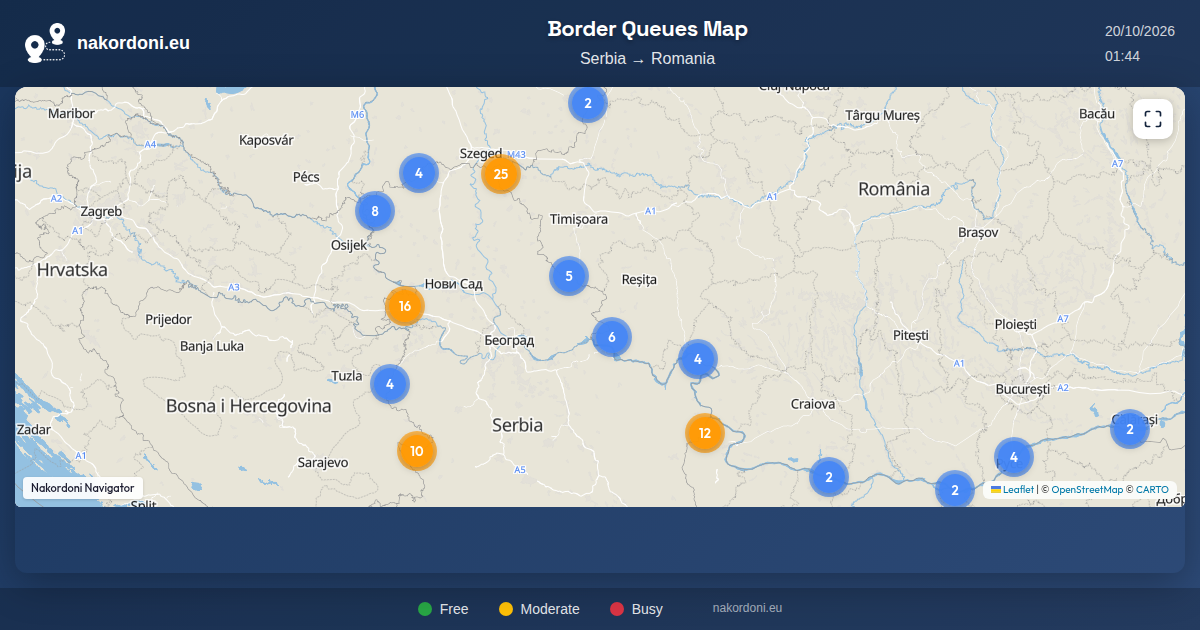Open the blue cluster 4 near Tuzla
Screen dimensions: 1200x630
point(390,383)
